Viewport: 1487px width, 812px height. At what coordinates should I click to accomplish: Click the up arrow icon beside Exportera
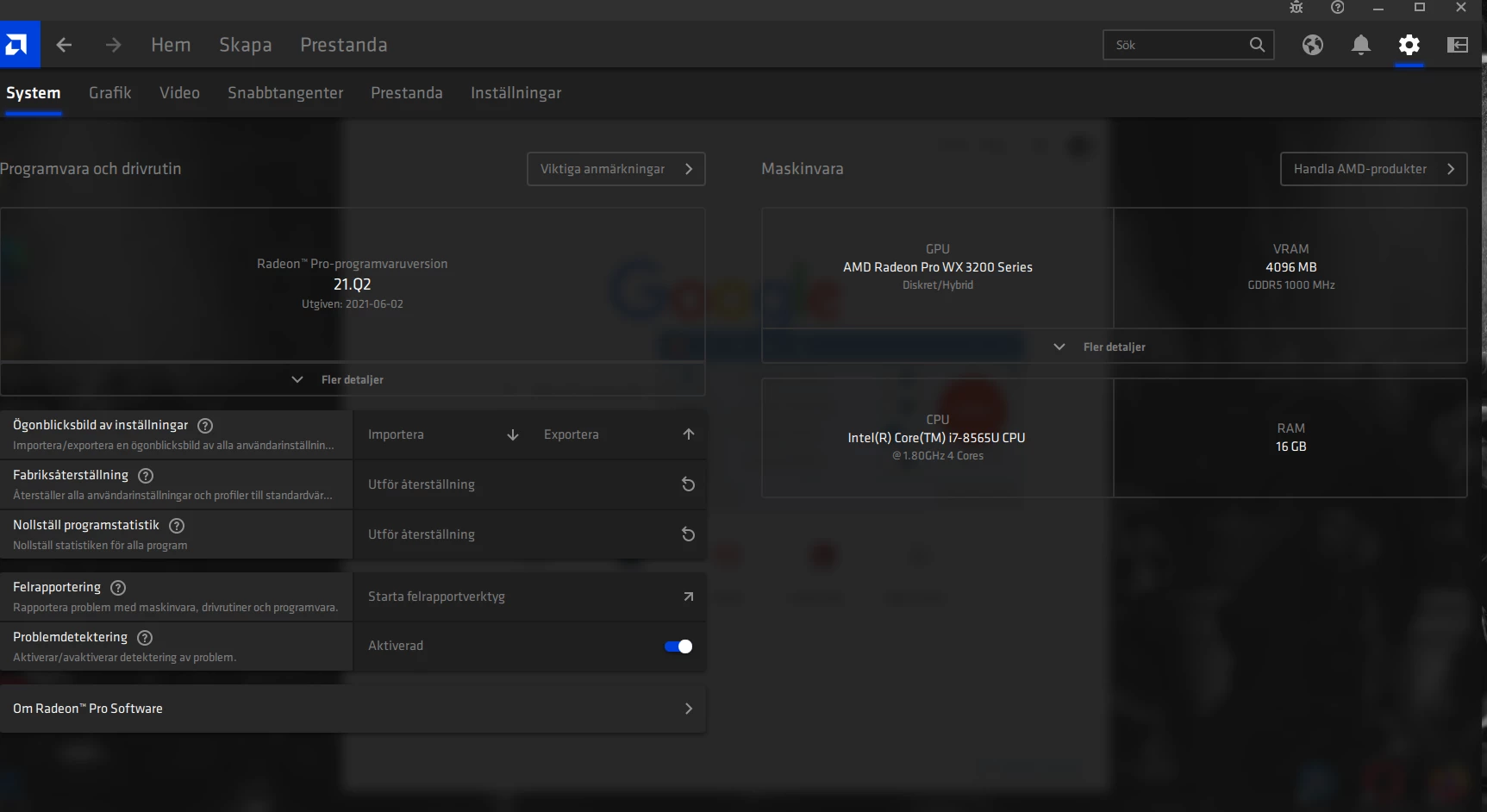tap(688, 434)
